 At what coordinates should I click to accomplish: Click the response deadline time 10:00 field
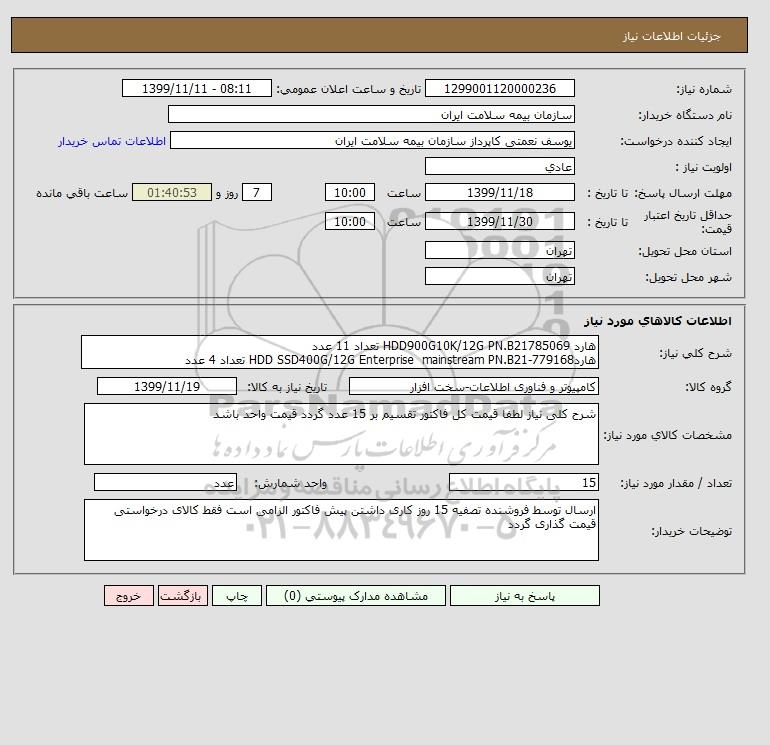coord(350,193)
